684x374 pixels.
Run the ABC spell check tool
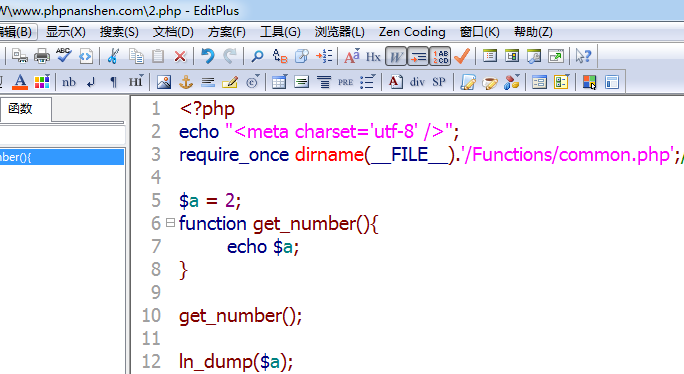point(64,56)
